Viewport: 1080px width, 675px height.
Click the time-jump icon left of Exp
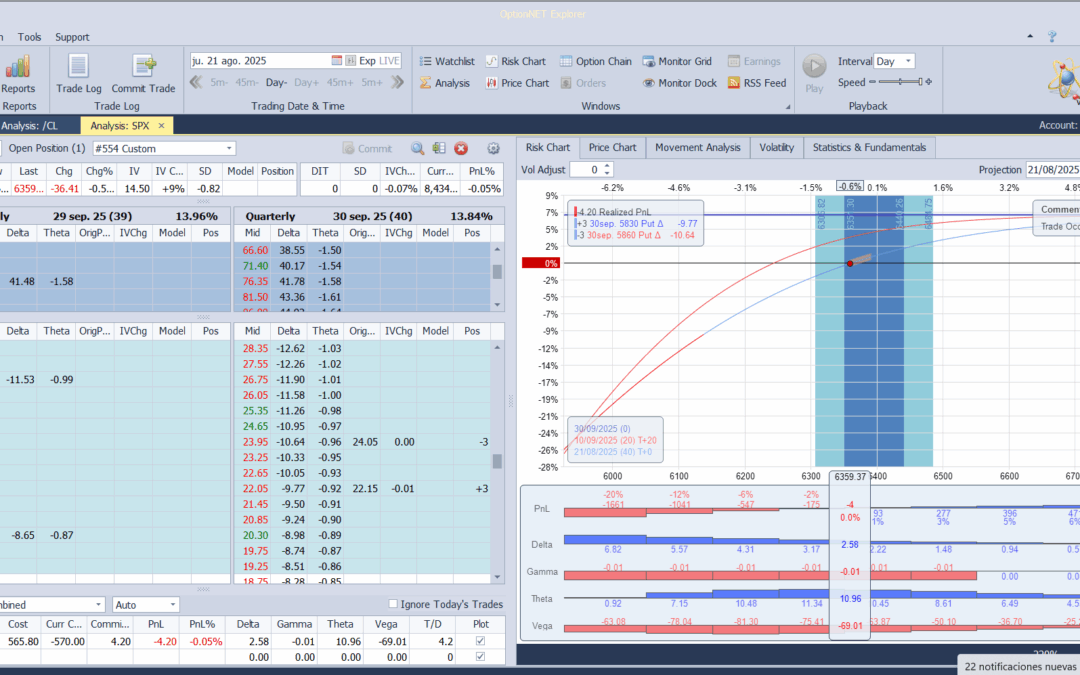click(x=351, y=61)
